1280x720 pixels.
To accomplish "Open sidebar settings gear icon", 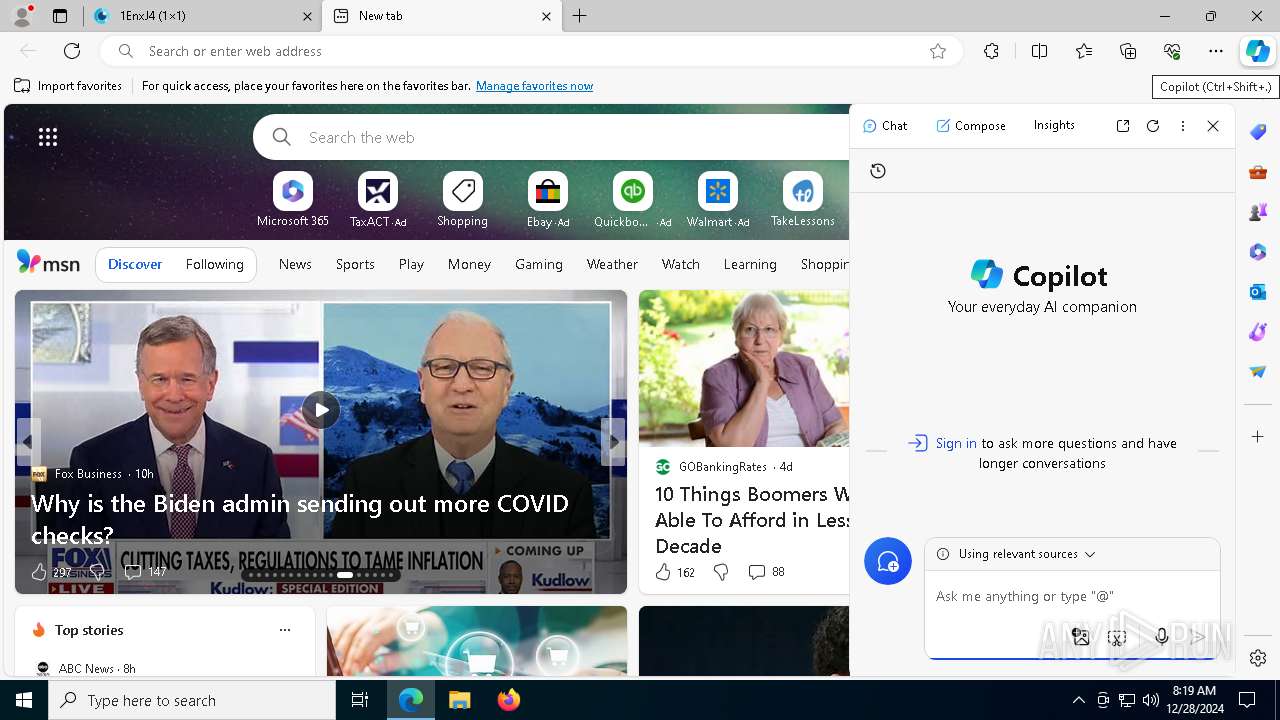I will 1258,658.
